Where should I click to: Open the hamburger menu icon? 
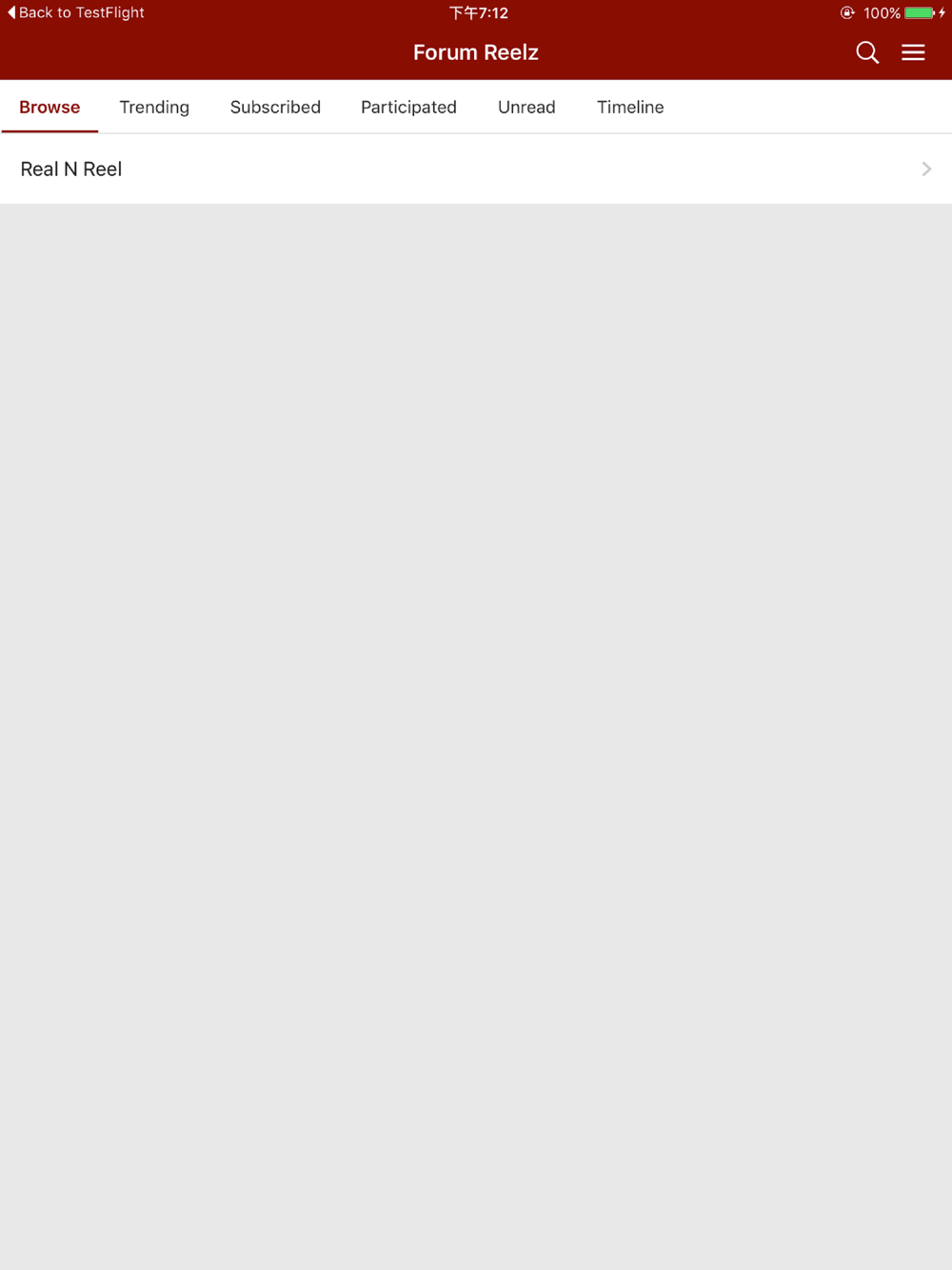point(913,52)
